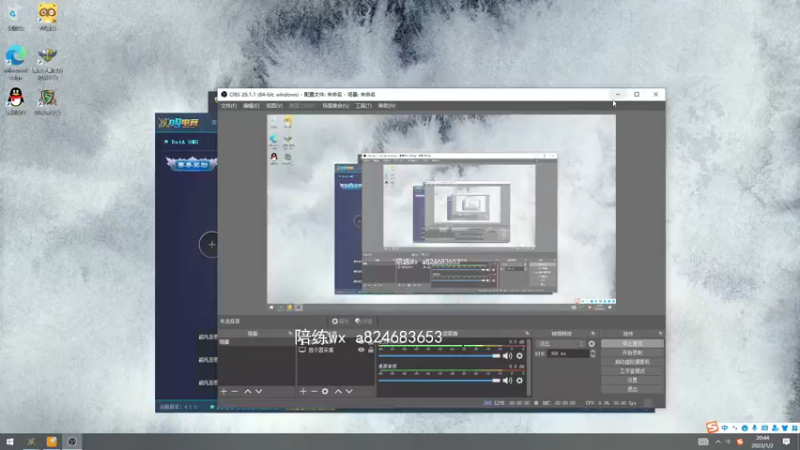Open transition properties gear icon
Image resolution: width=800 pixels, height=450 pixels.
click(x=591, y=344)
